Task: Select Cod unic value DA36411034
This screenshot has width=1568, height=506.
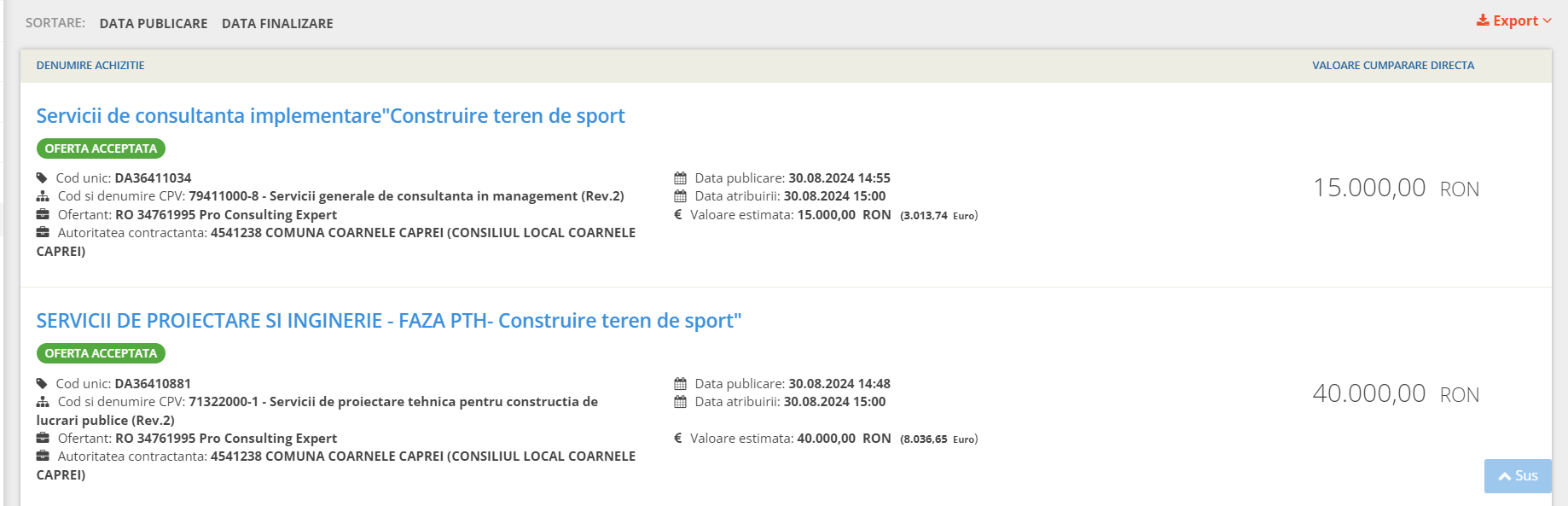Action: (154, 178)
